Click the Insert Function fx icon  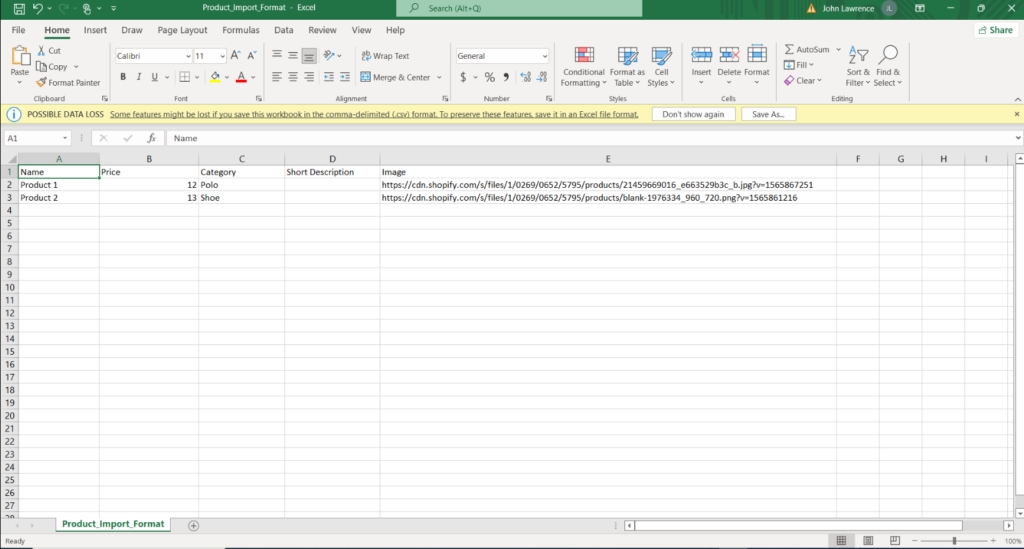click(x=151, y=138)
